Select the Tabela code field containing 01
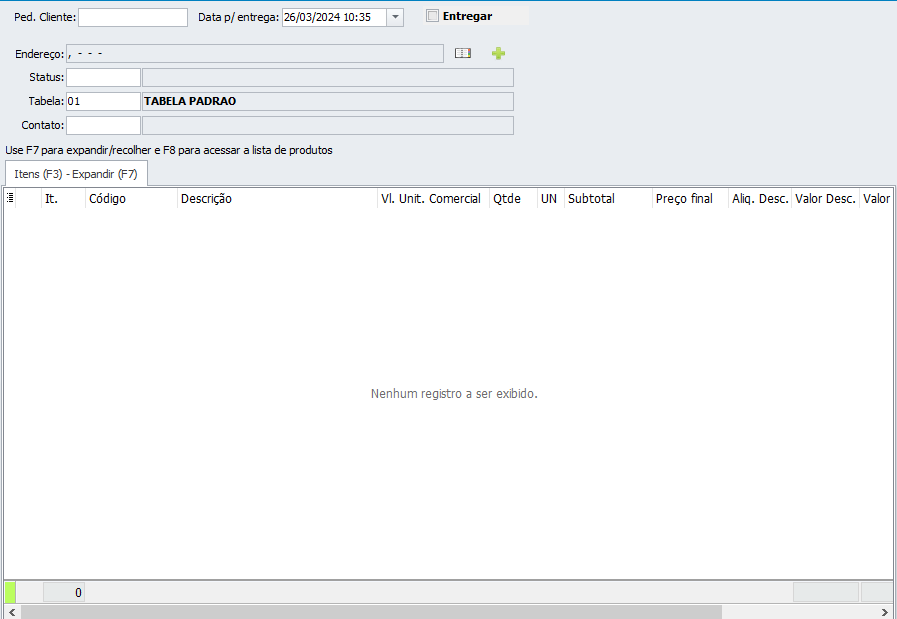The image size is (897, 619). coord(103,101)
